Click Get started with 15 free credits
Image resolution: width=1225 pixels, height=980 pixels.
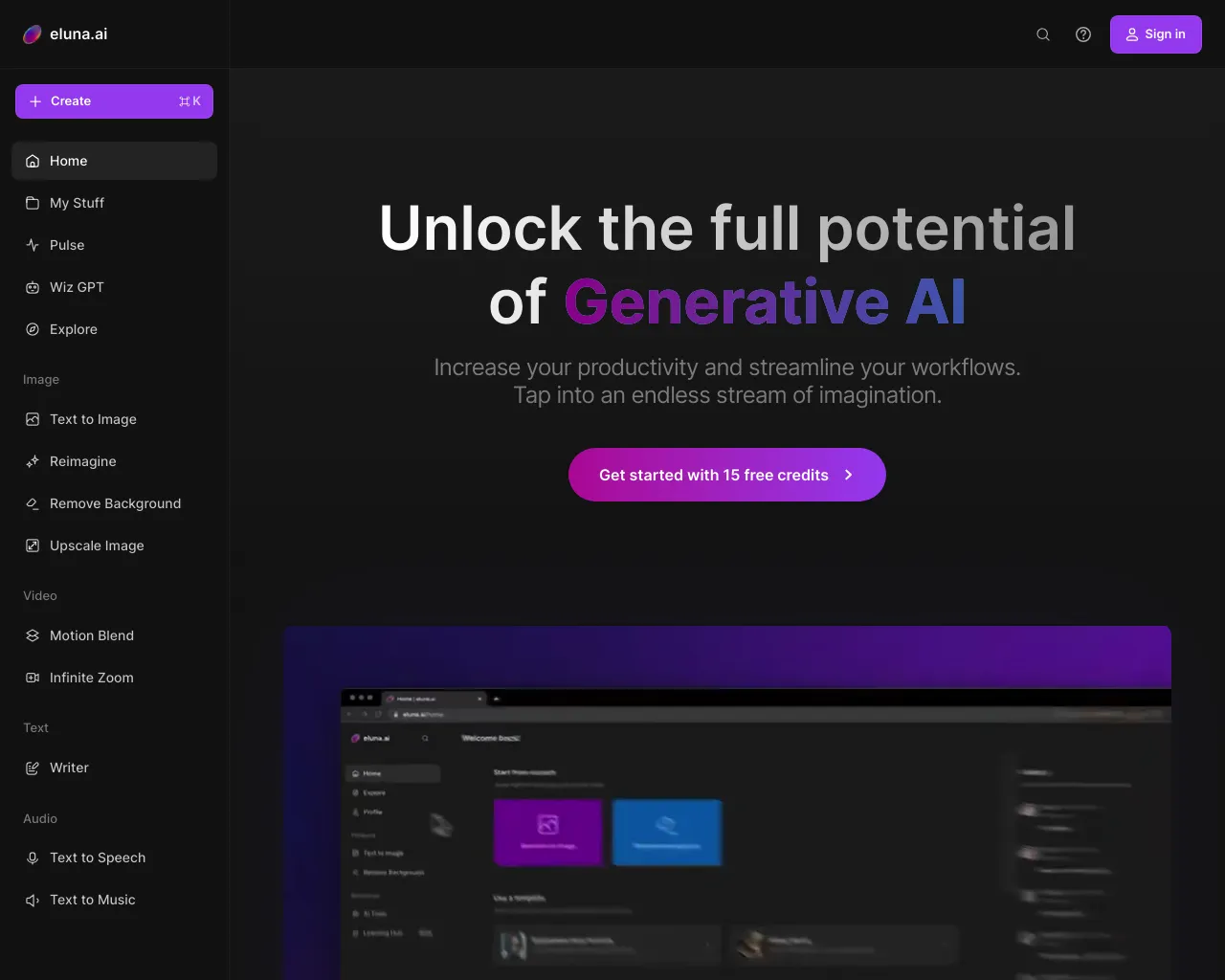tap(727, 475)
